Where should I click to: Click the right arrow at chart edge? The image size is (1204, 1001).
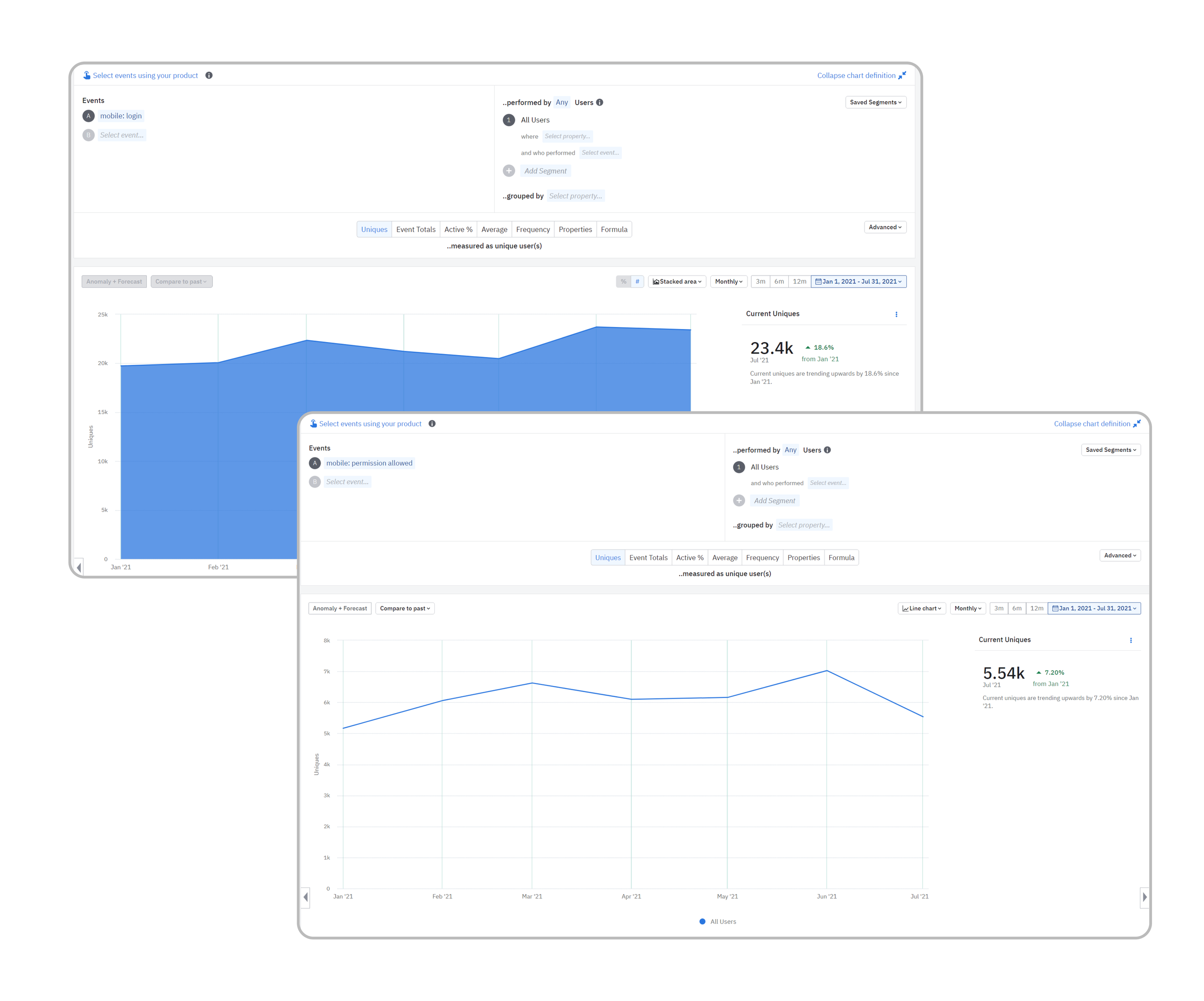pos(1144,896)
